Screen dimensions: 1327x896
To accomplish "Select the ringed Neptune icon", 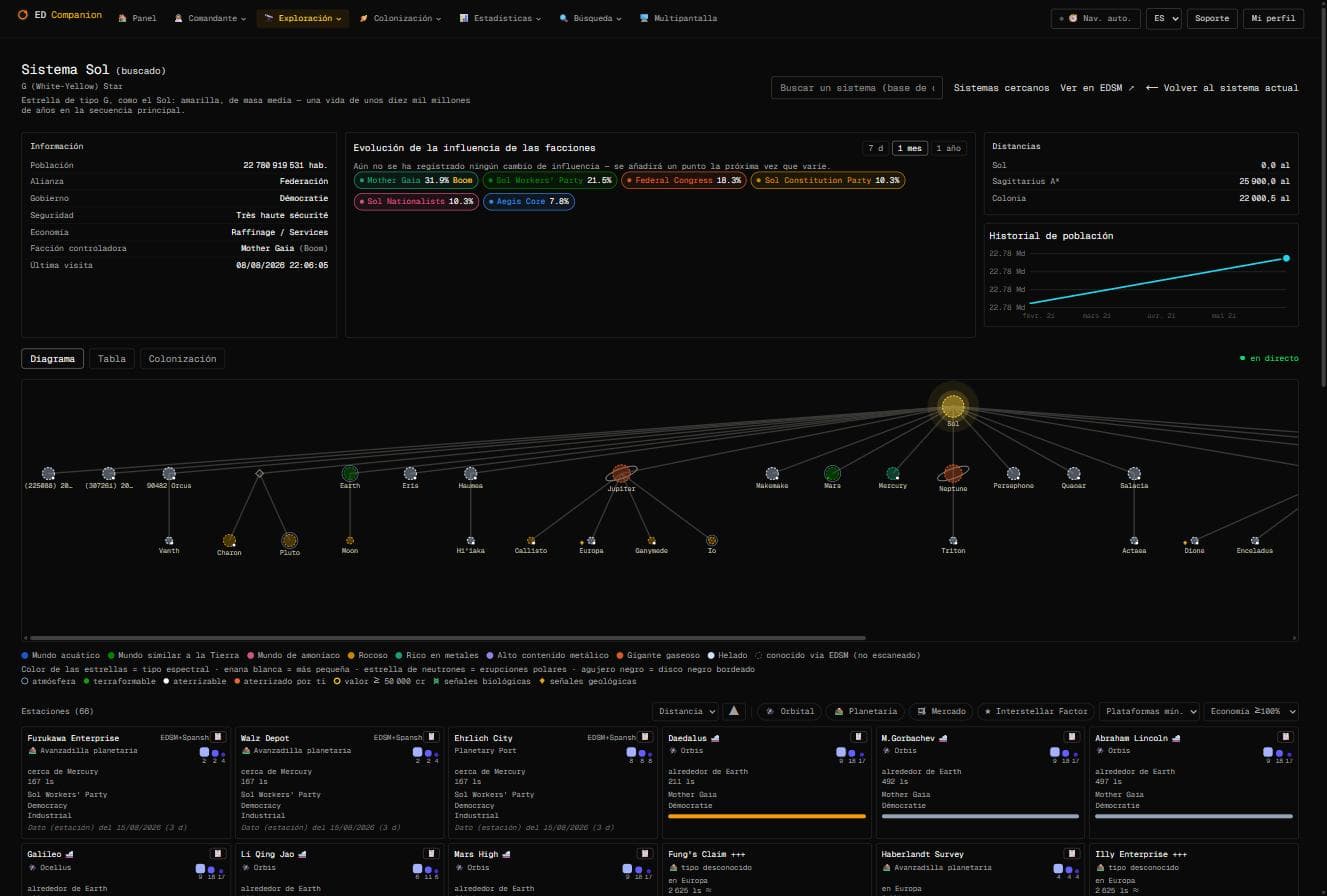I will [x=953, y=473].
